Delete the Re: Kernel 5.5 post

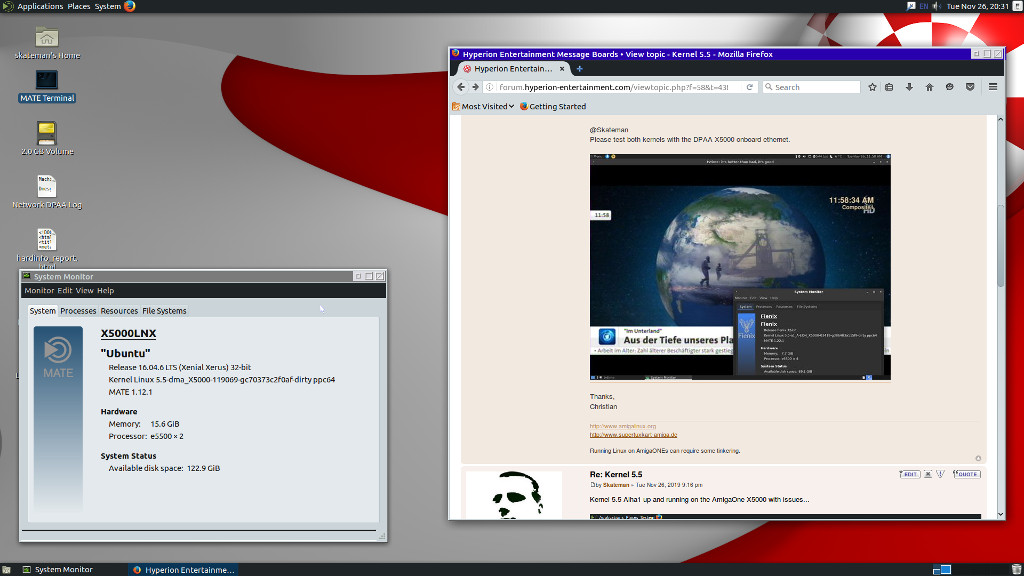coord(927,474)
